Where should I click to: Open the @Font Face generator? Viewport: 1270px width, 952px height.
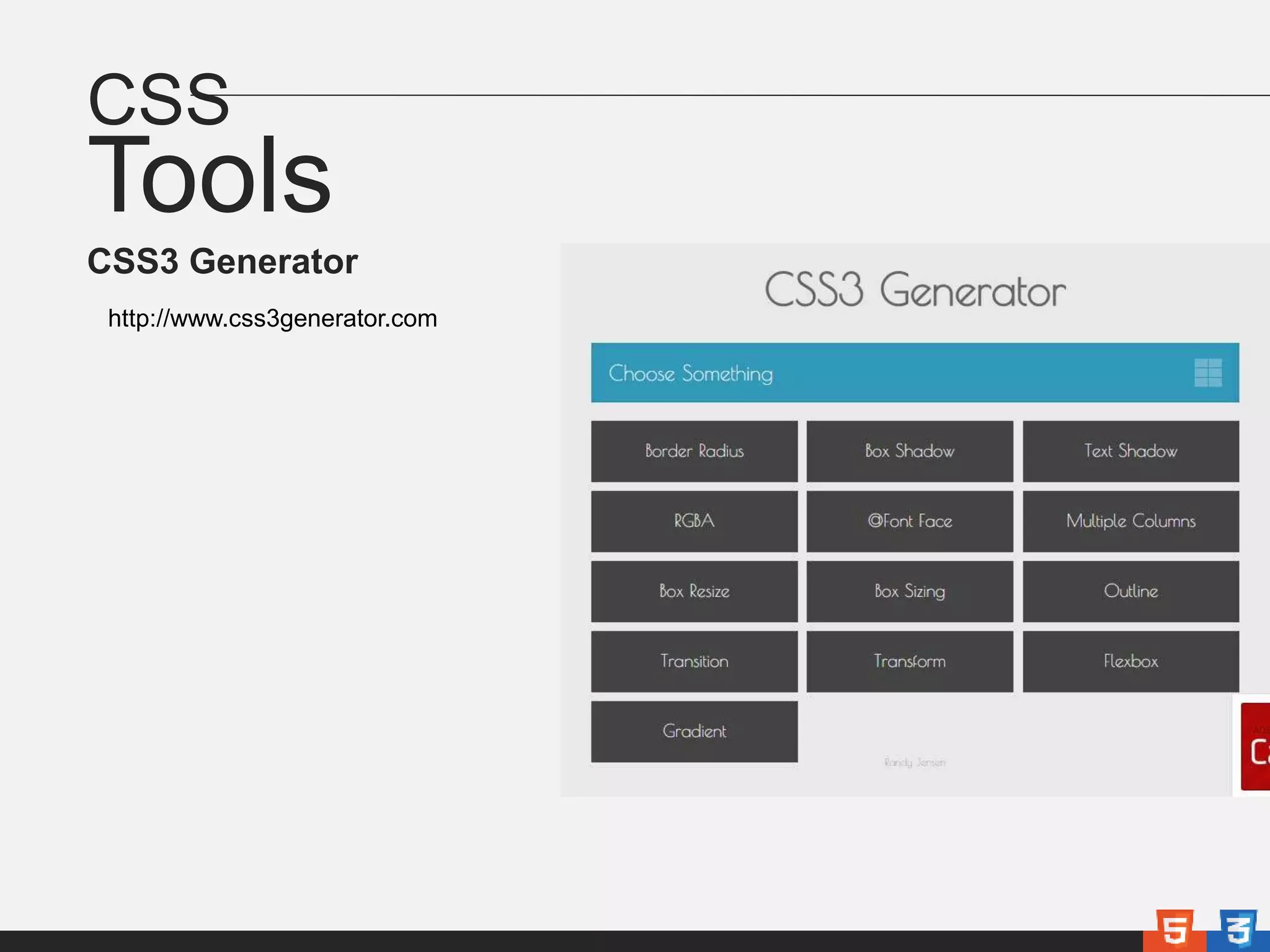910,521
